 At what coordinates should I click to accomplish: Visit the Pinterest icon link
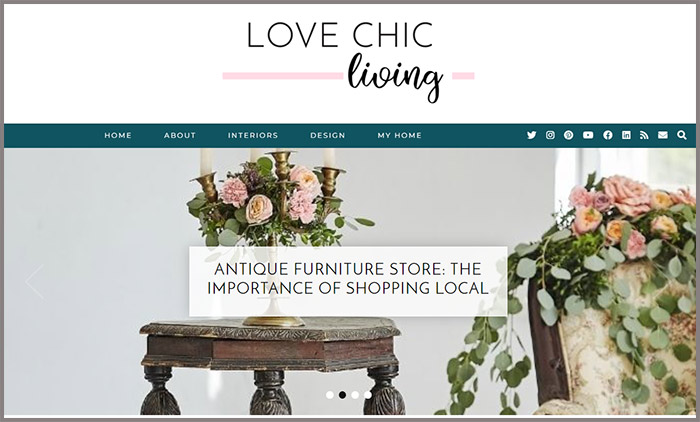click(x=568, y=135)
